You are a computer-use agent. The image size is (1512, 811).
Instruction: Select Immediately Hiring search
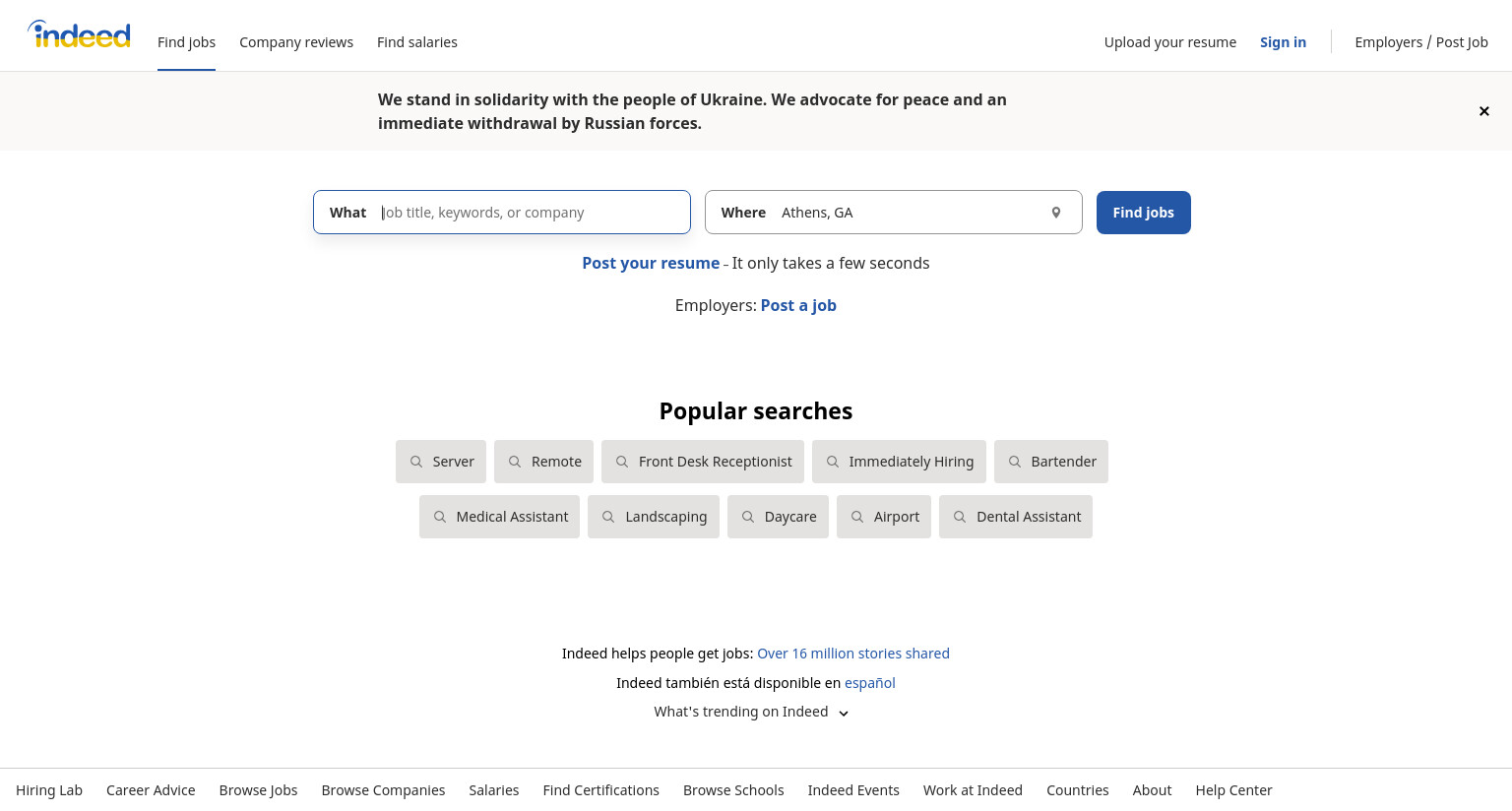[x=899, y=462]
